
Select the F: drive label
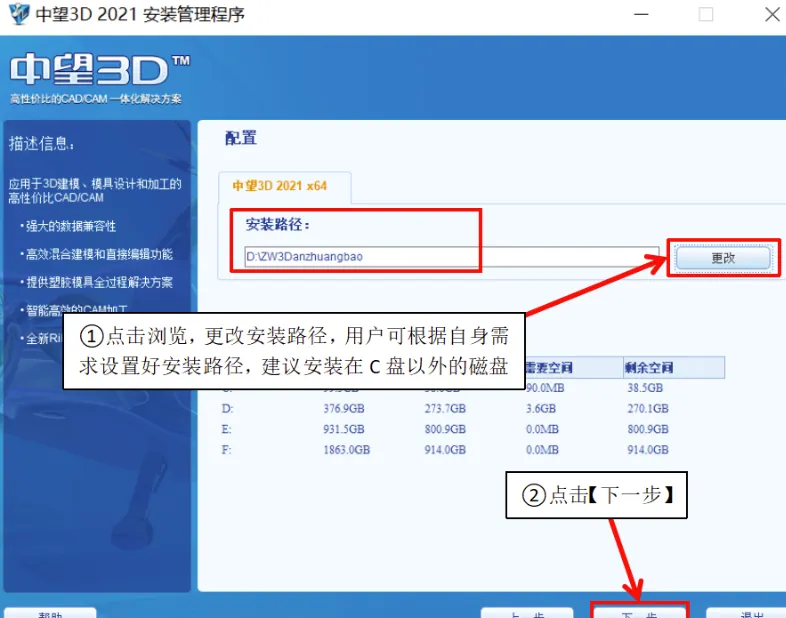point(227,450)
